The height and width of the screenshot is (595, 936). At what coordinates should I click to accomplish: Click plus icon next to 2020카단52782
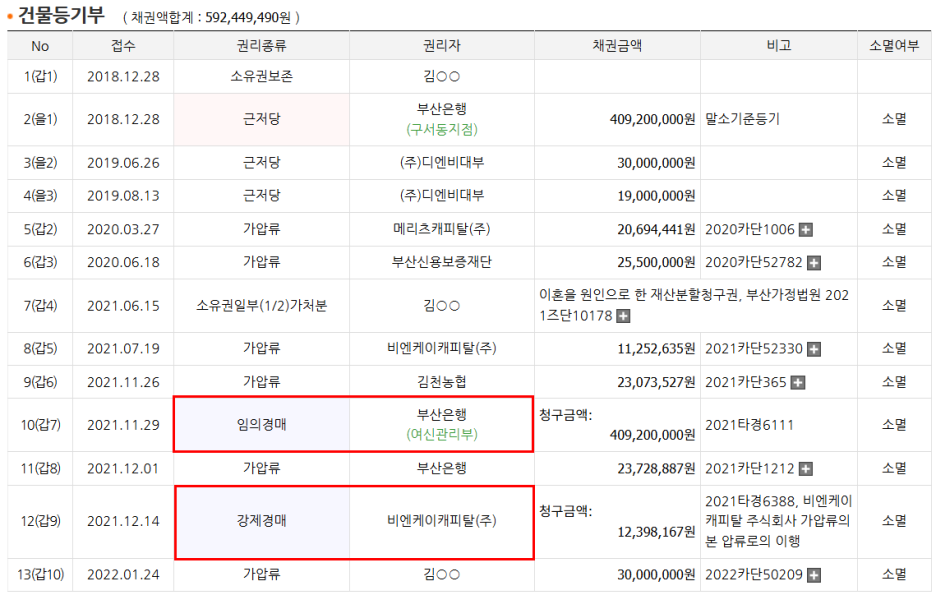pyautogui.click(x=814, y=263)
